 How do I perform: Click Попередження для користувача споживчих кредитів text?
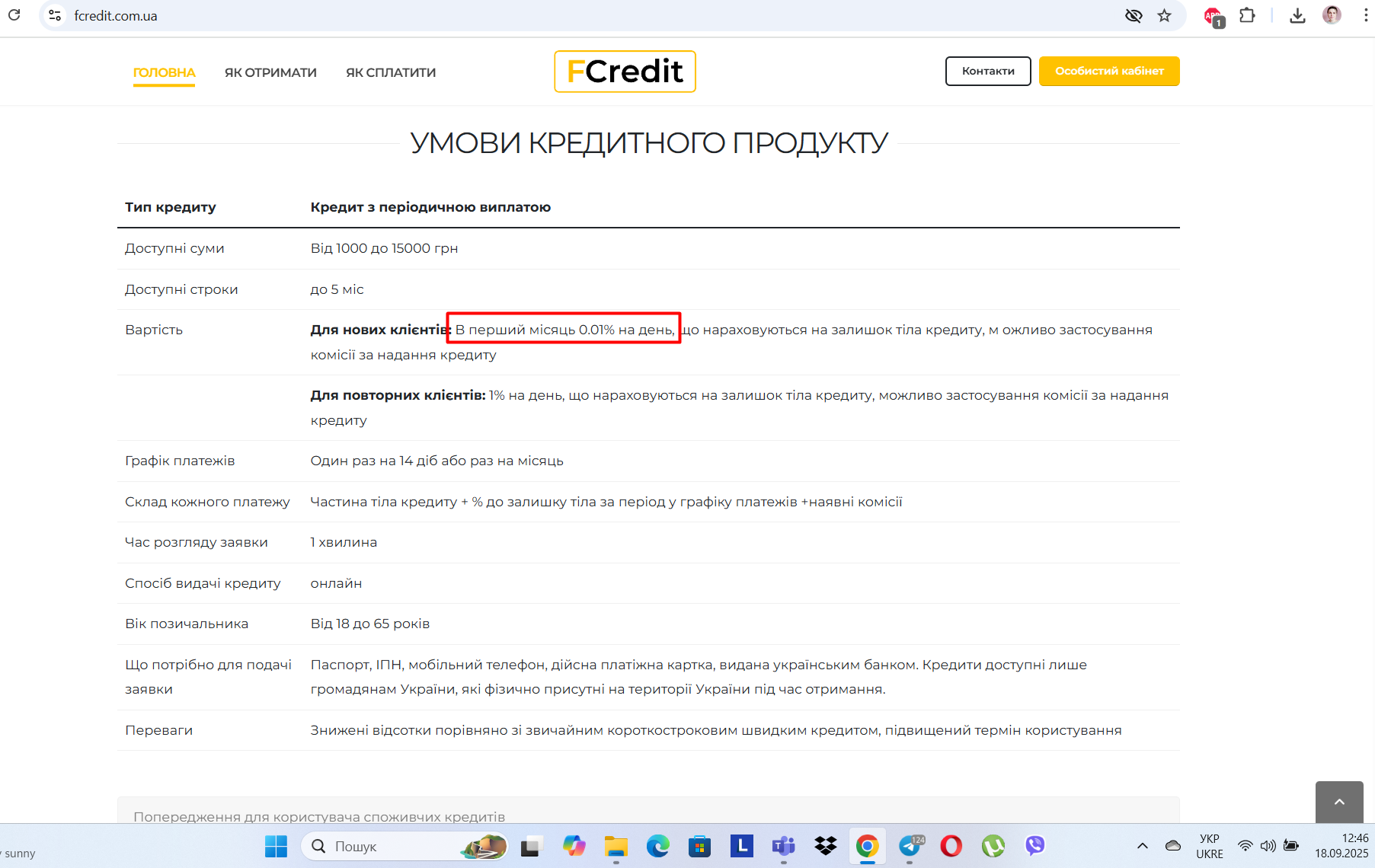tap(319, 816)
